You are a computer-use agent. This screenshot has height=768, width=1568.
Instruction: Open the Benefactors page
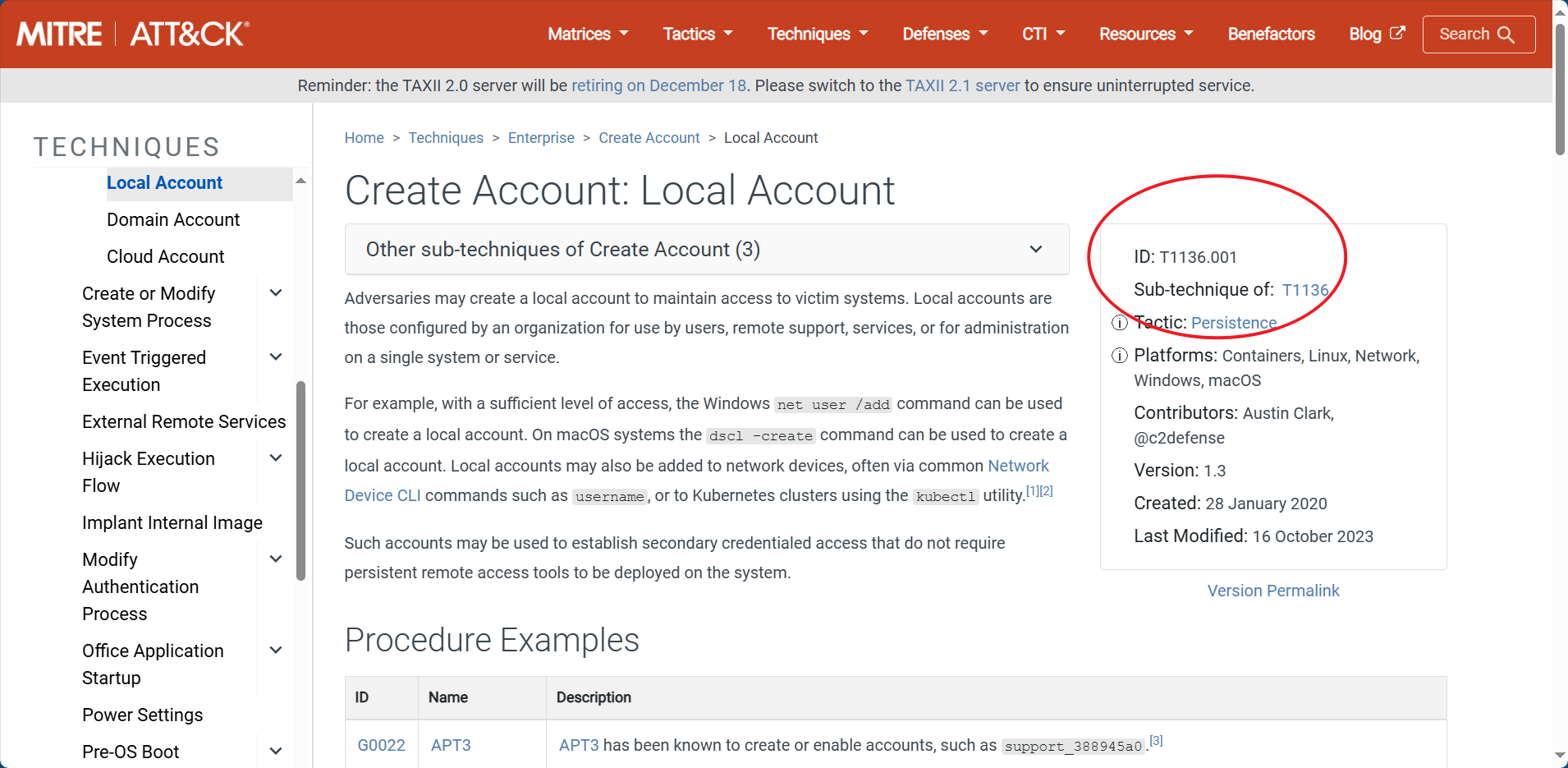click(1271, 34)
